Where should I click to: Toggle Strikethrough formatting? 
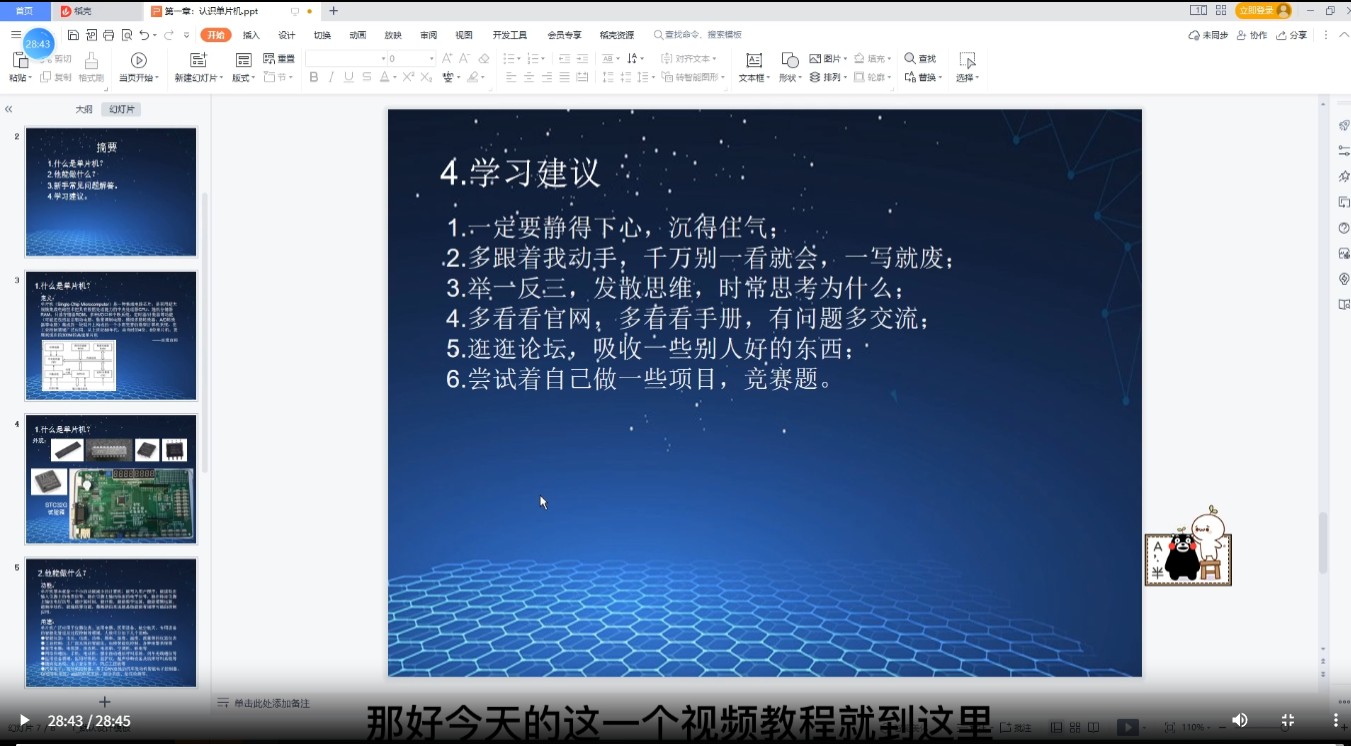pyautogui.click(x=368, y=77)
